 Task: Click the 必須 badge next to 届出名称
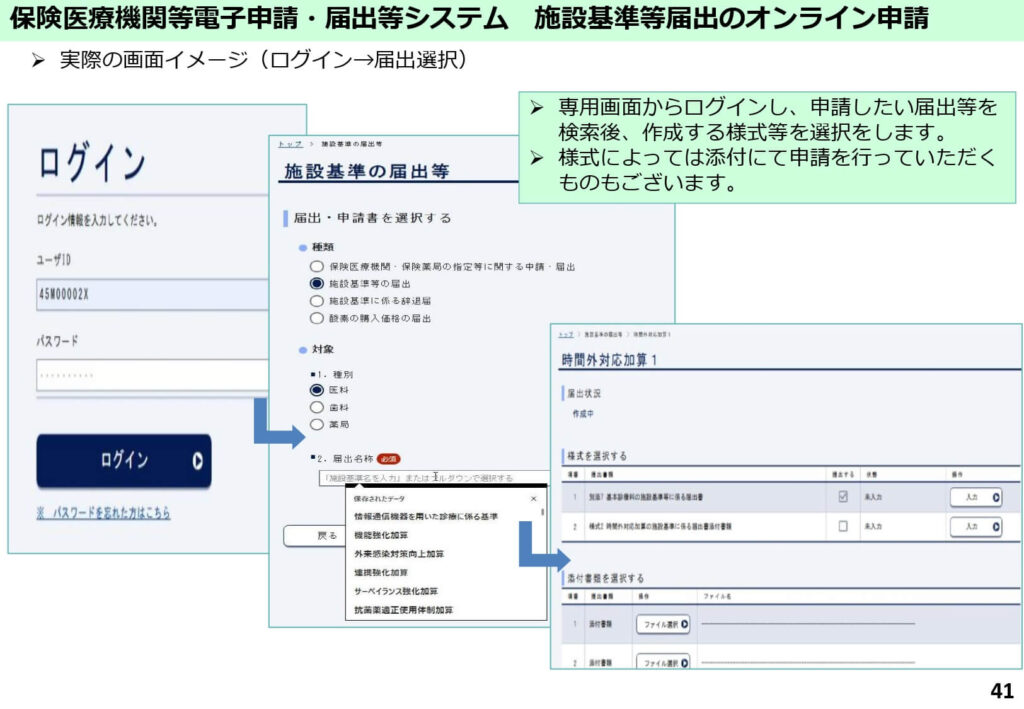(x=388, y=458)
